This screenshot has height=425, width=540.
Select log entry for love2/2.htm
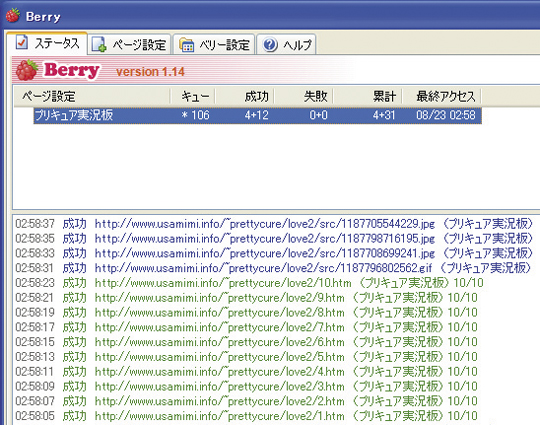246,401
